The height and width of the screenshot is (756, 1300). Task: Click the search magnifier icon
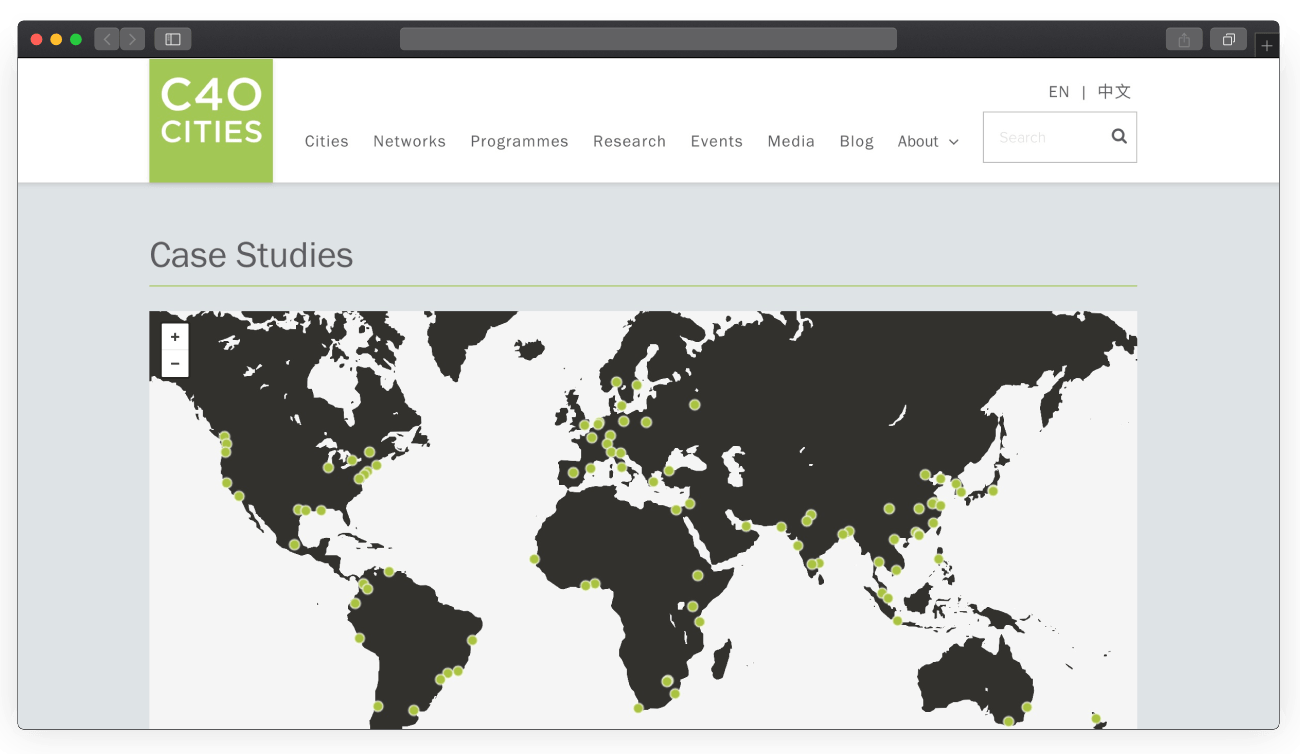[1119, 136]
